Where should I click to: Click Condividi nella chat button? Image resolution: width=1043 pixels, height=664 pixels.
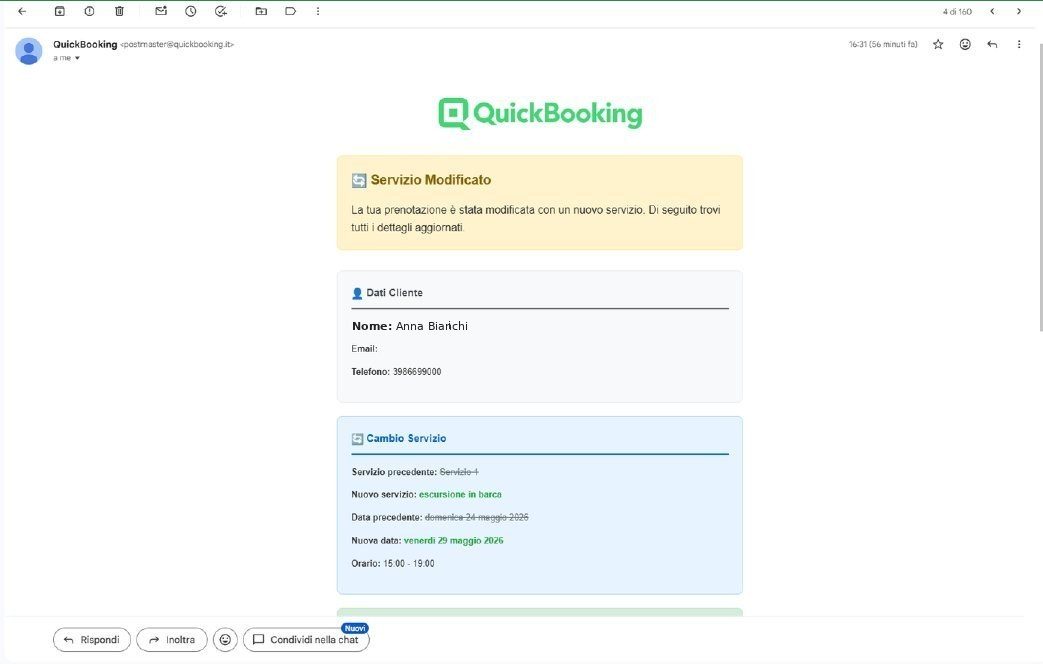(306, 640)
